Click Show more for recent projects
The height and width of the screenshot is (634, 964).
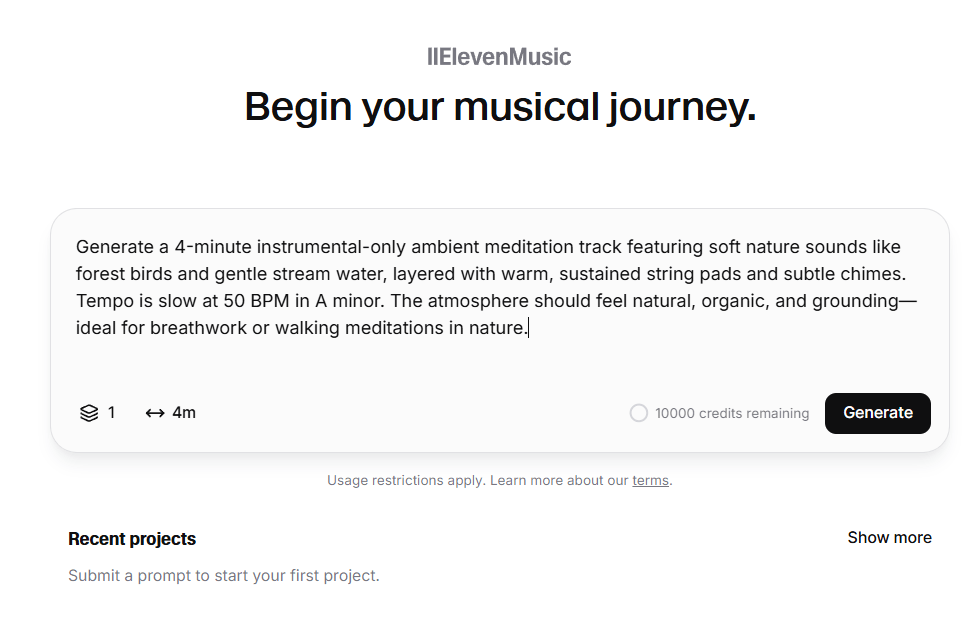pyautogui.click(x=889, y=537)
